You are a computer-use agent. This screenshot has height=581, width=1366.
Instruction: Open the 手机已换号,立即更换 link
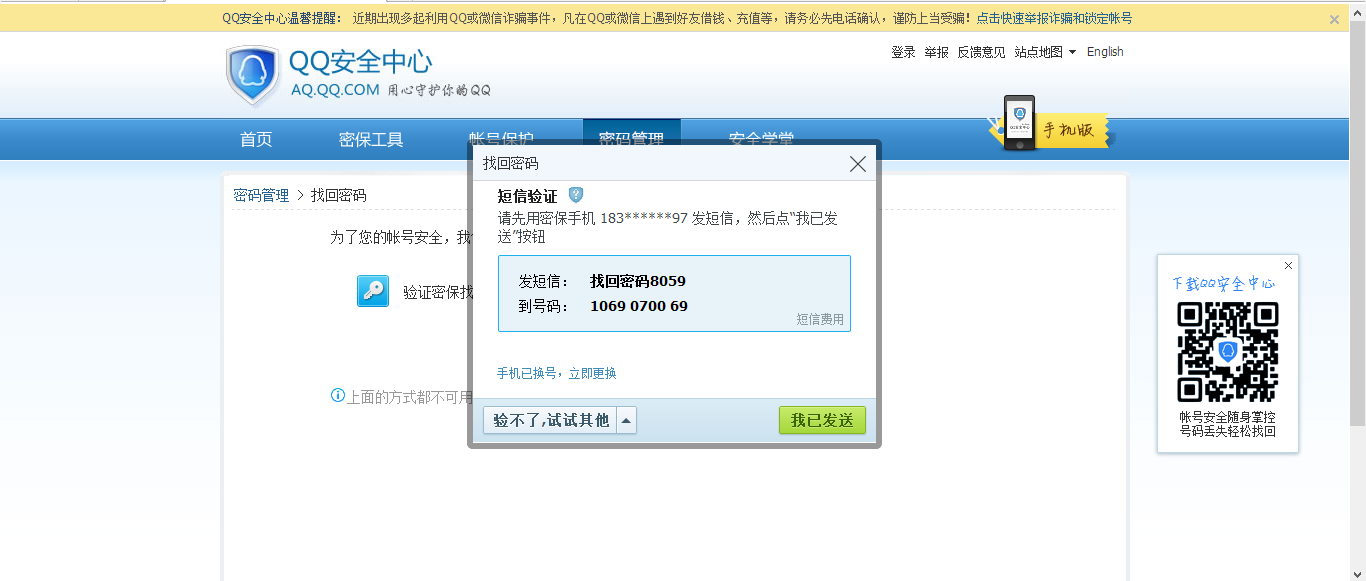pos(557,373)
